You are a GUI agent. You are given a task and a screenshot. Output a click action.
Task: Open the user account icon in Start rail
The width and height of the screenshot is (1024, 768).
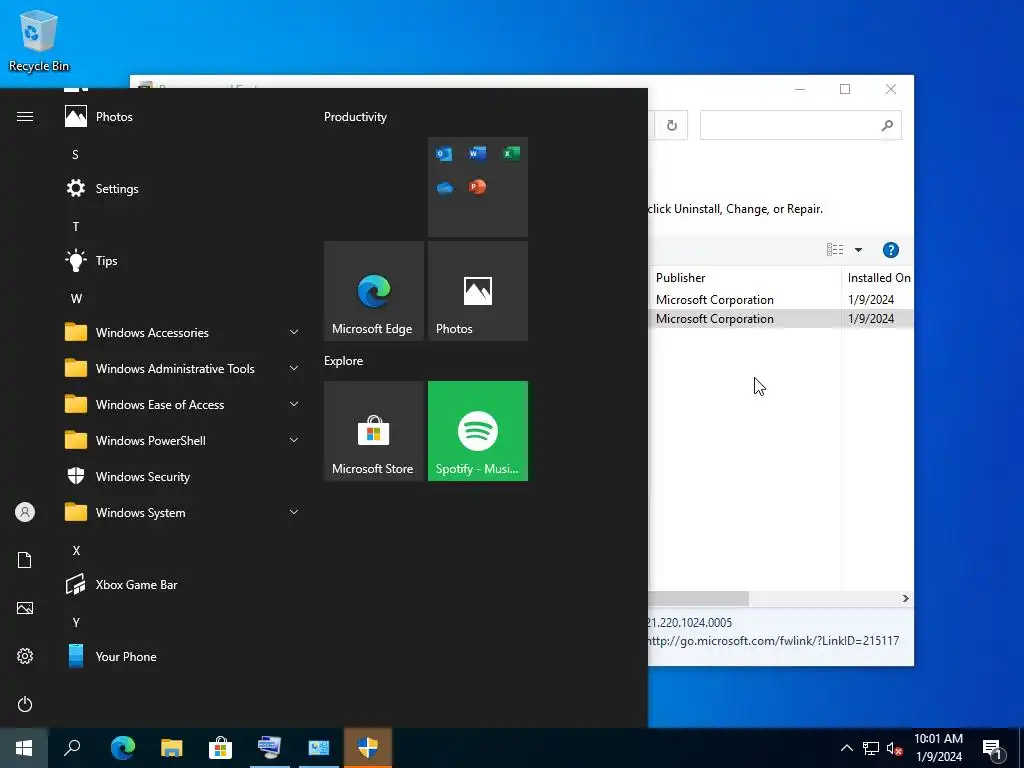(25, 512)
